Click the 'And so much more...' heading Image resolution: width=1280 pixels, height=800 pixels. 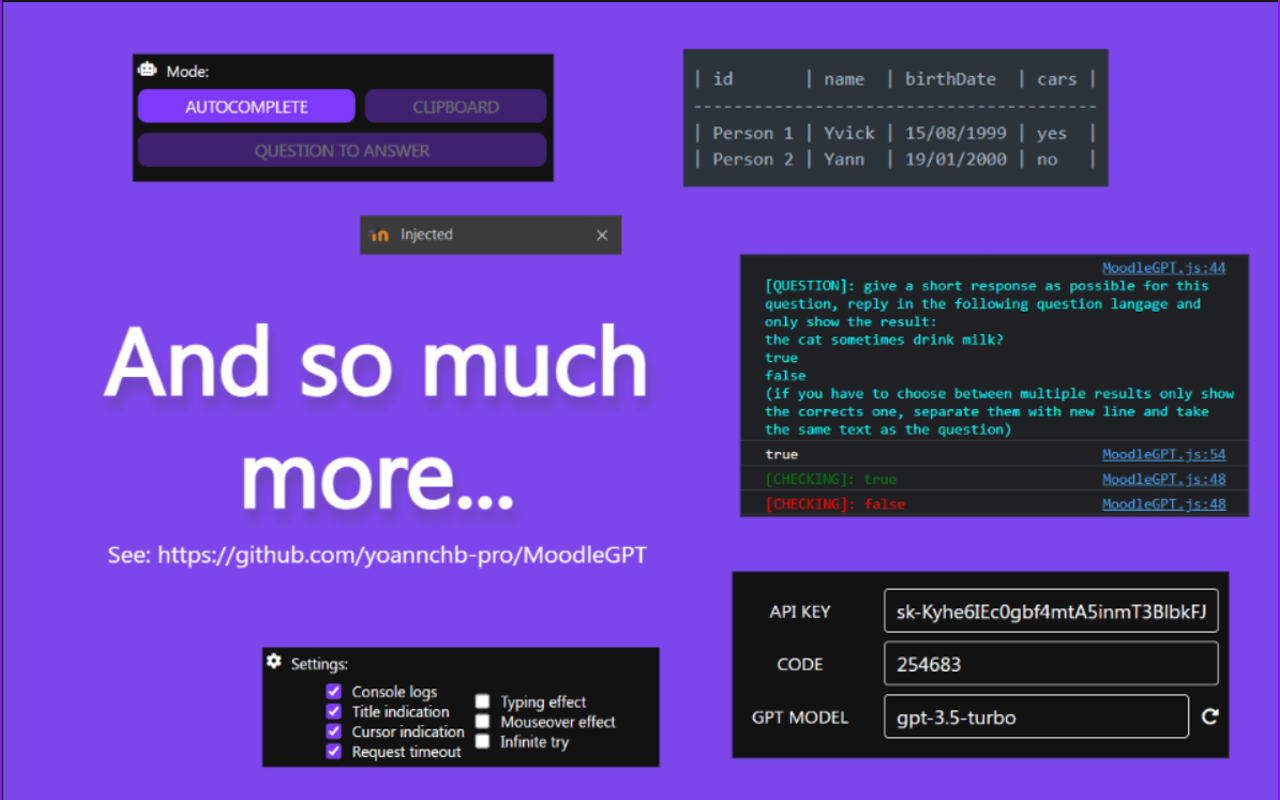tap(376, 417)
